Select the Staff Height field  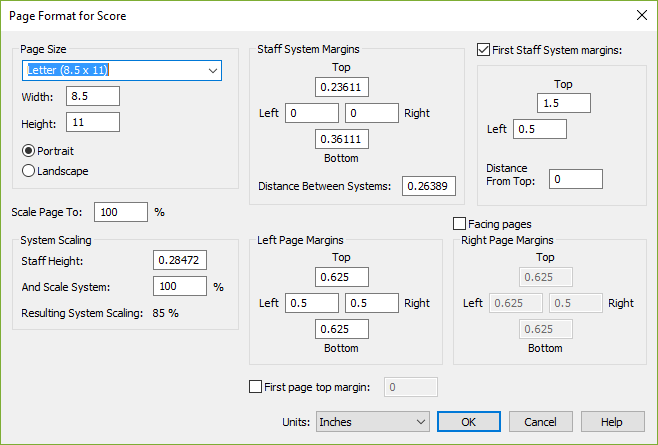click(180, 260)
